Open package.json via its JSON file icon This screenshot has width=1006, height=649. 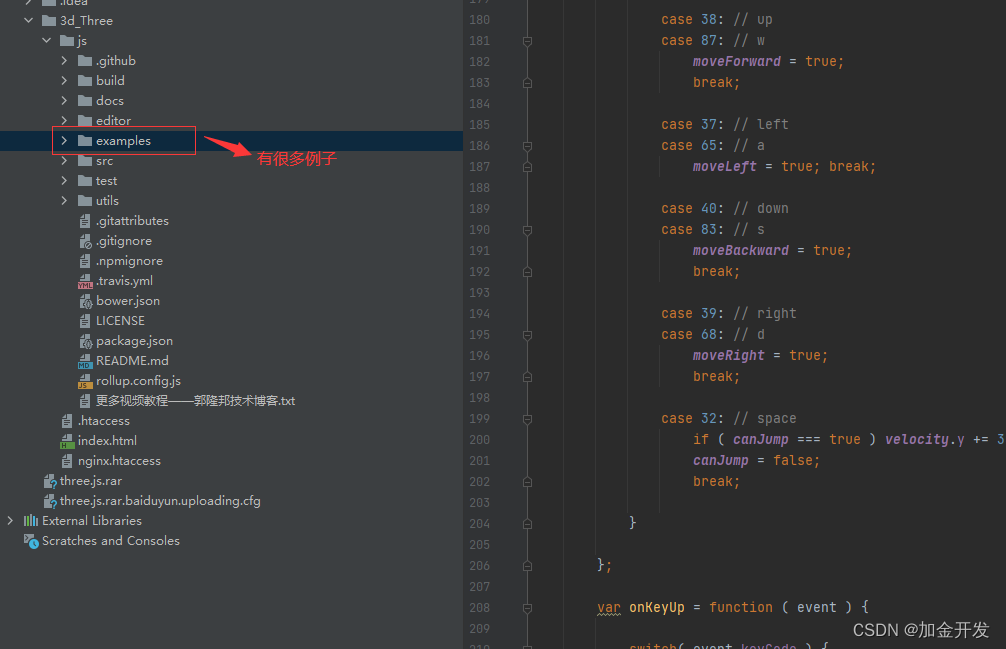(x=88, y=340)
